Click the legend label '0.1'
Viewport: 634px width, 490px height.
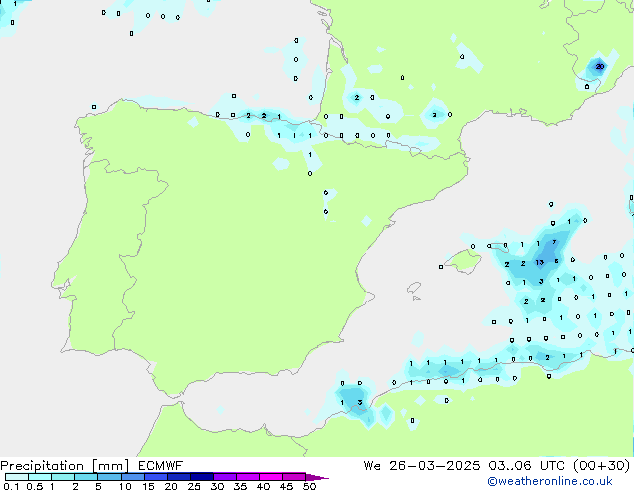(x=11, y=486)
